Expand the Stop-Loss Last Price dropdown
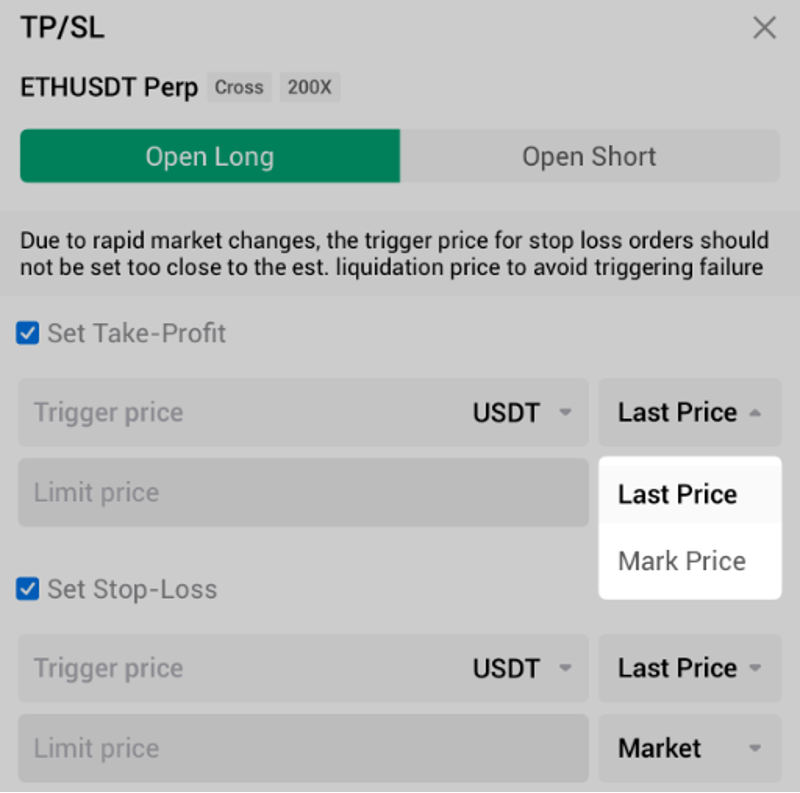This screenshot has width=800, height=793. (689, 668)
